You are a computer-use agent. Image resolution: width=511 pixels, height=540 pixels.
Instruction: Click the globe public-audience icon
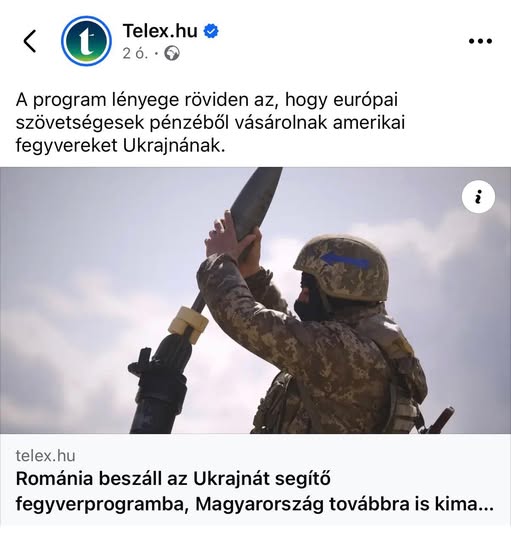(x=171, y=53)
